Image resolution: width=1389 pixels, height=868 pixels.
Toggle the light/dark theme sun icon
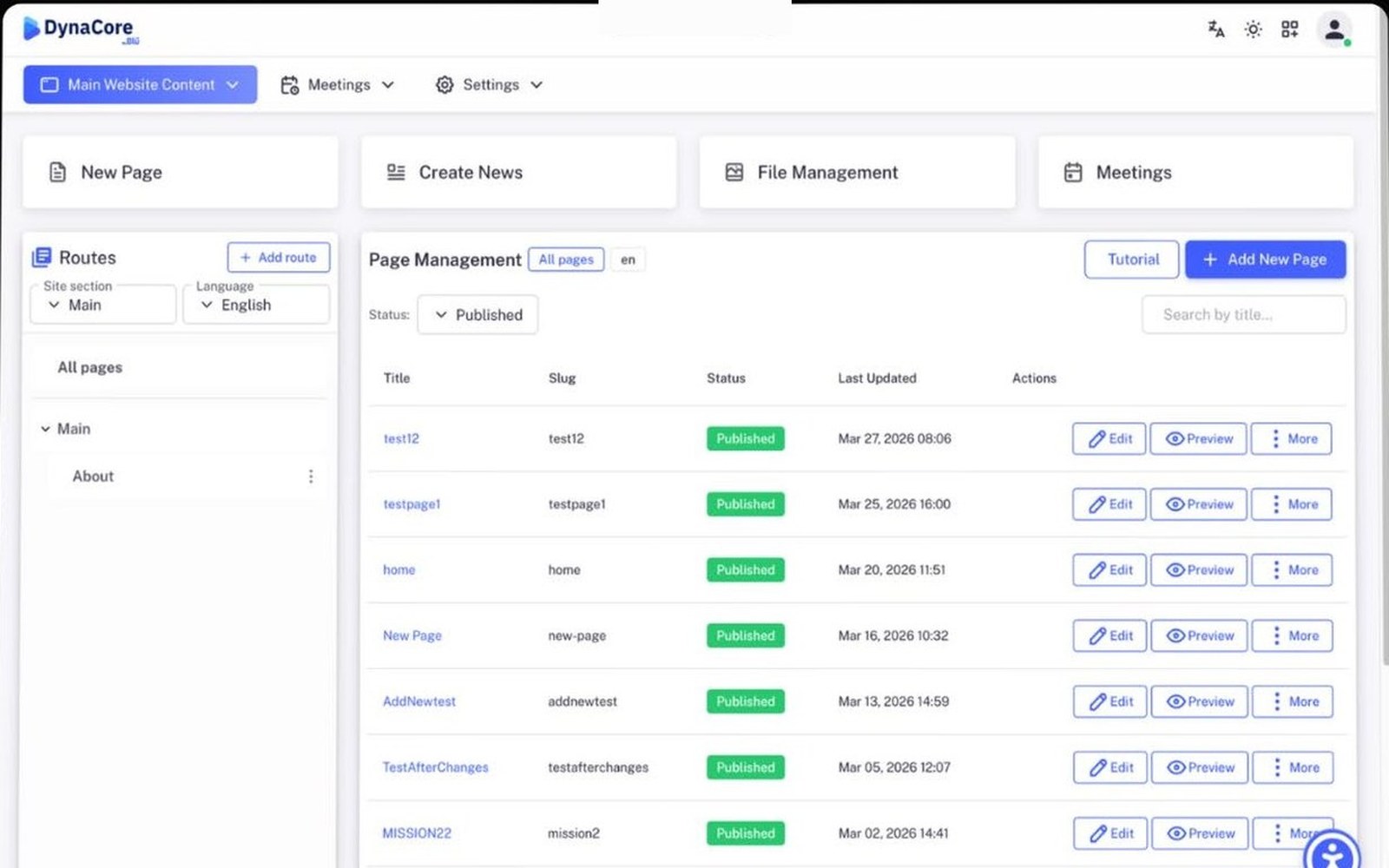(1253, 30)
